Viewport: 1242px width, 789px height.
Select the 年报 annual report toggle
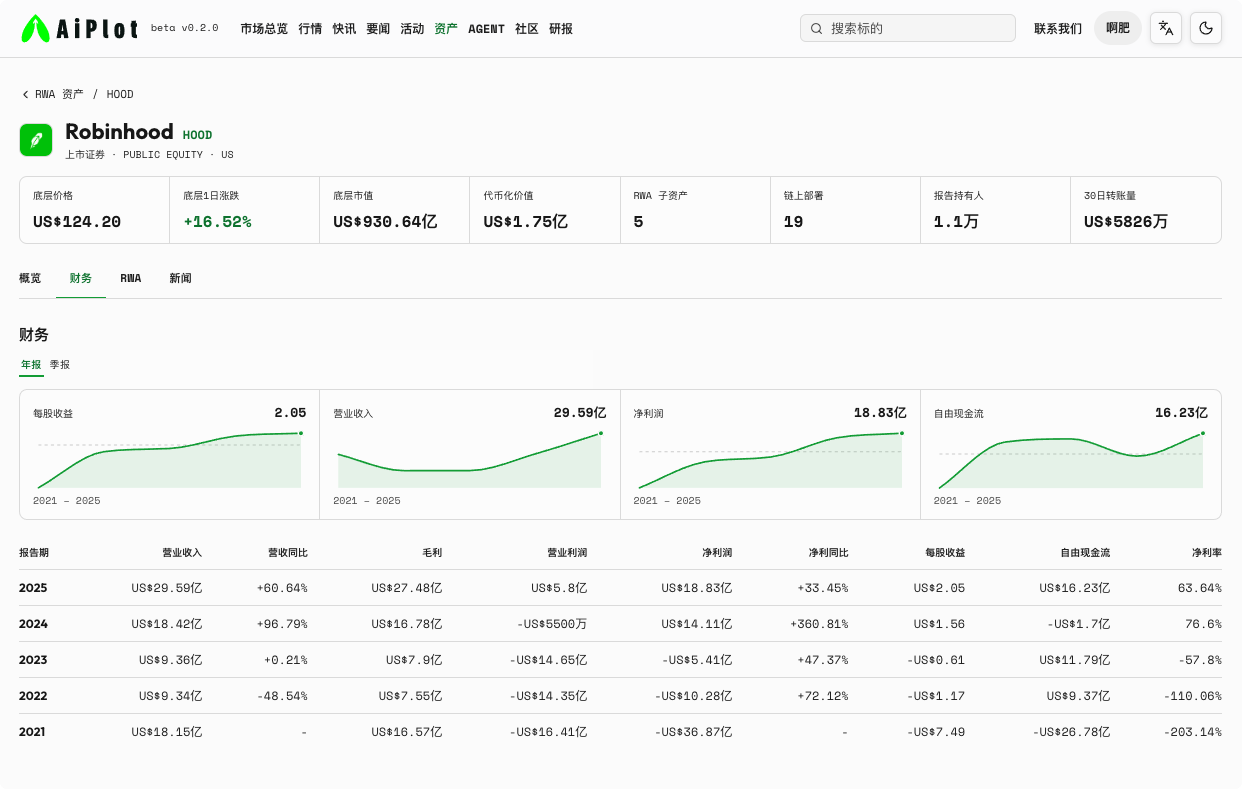pos(31,365)
